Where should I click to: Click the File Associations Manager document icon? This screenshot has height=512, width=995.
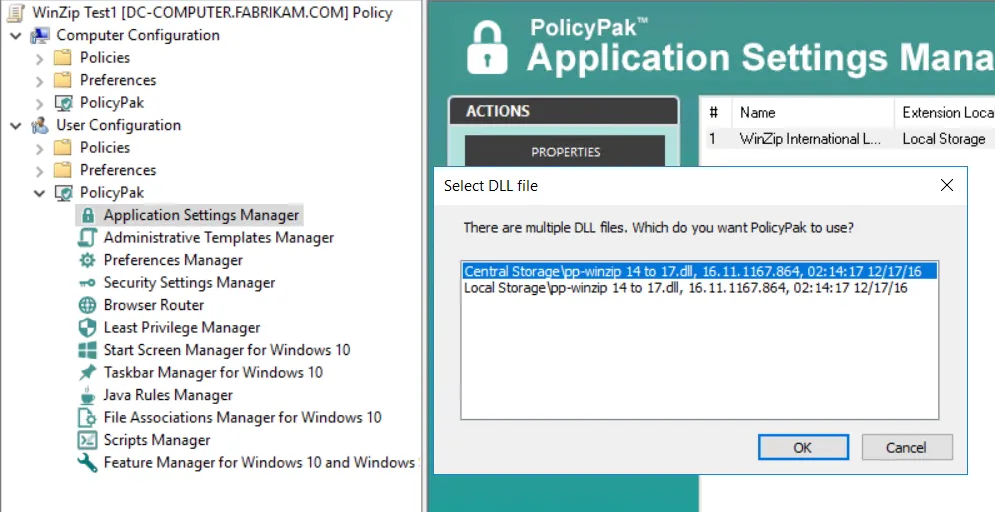(x=87, y=417)
